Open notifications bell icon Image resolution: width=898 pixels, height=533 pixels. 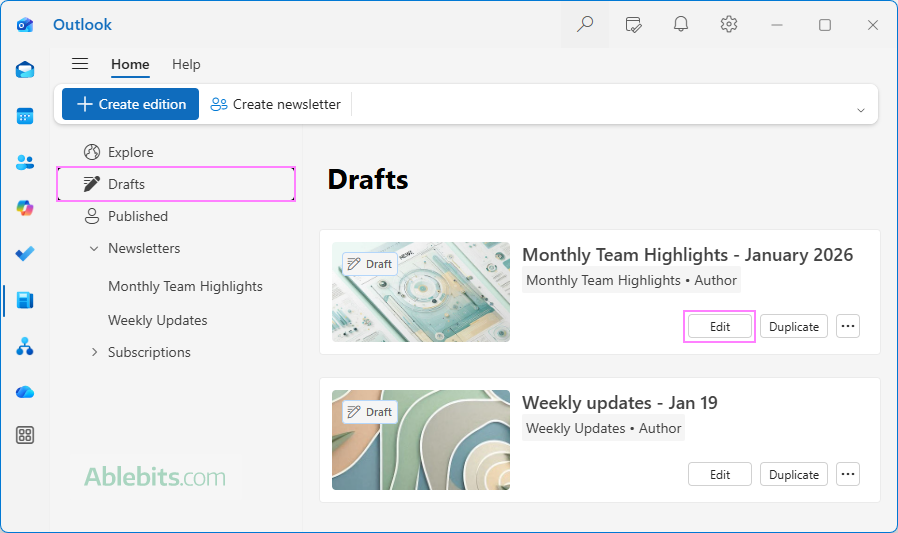pyautogui.click(x=680, y=24)
